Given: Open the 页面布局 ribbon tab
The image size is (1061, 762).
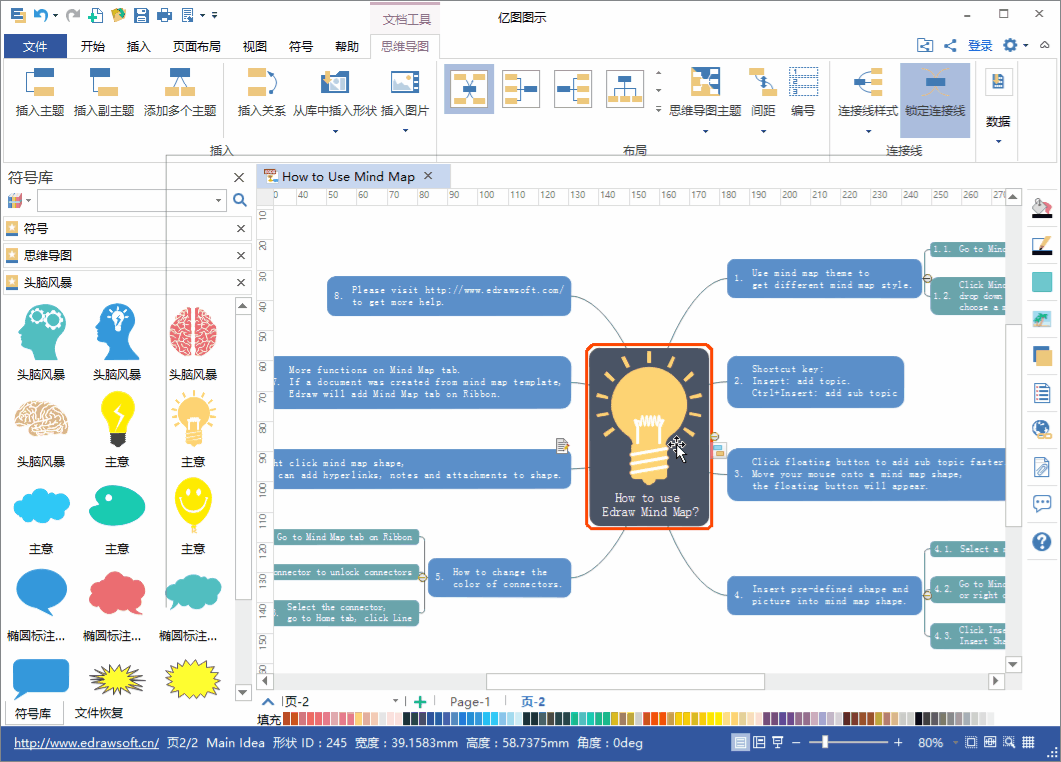Looking at the screenshot, I should coord(196,46).
